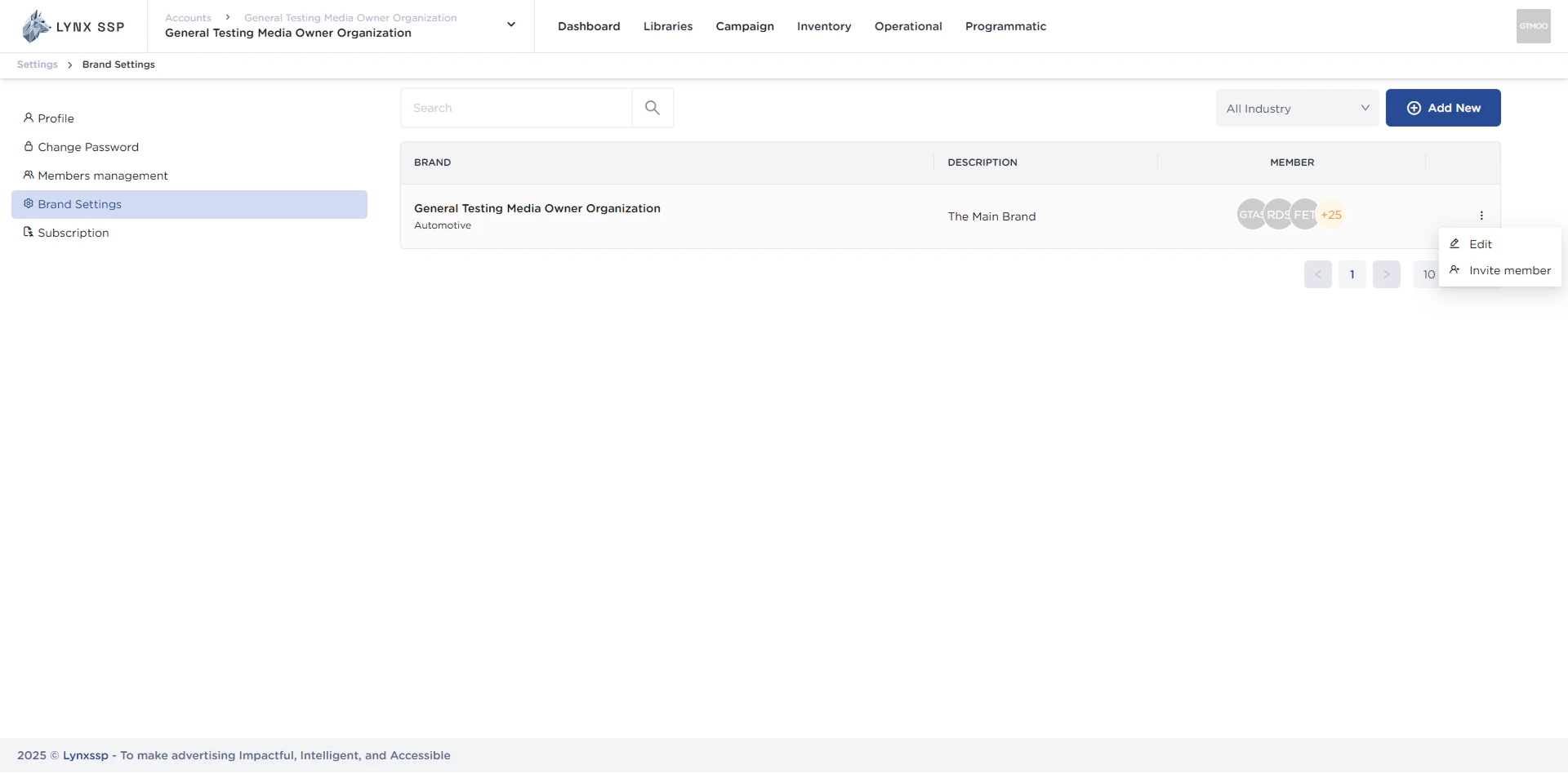Select the GTAS member avatar
The image size is (1568, 774).
click(1251, 214)
